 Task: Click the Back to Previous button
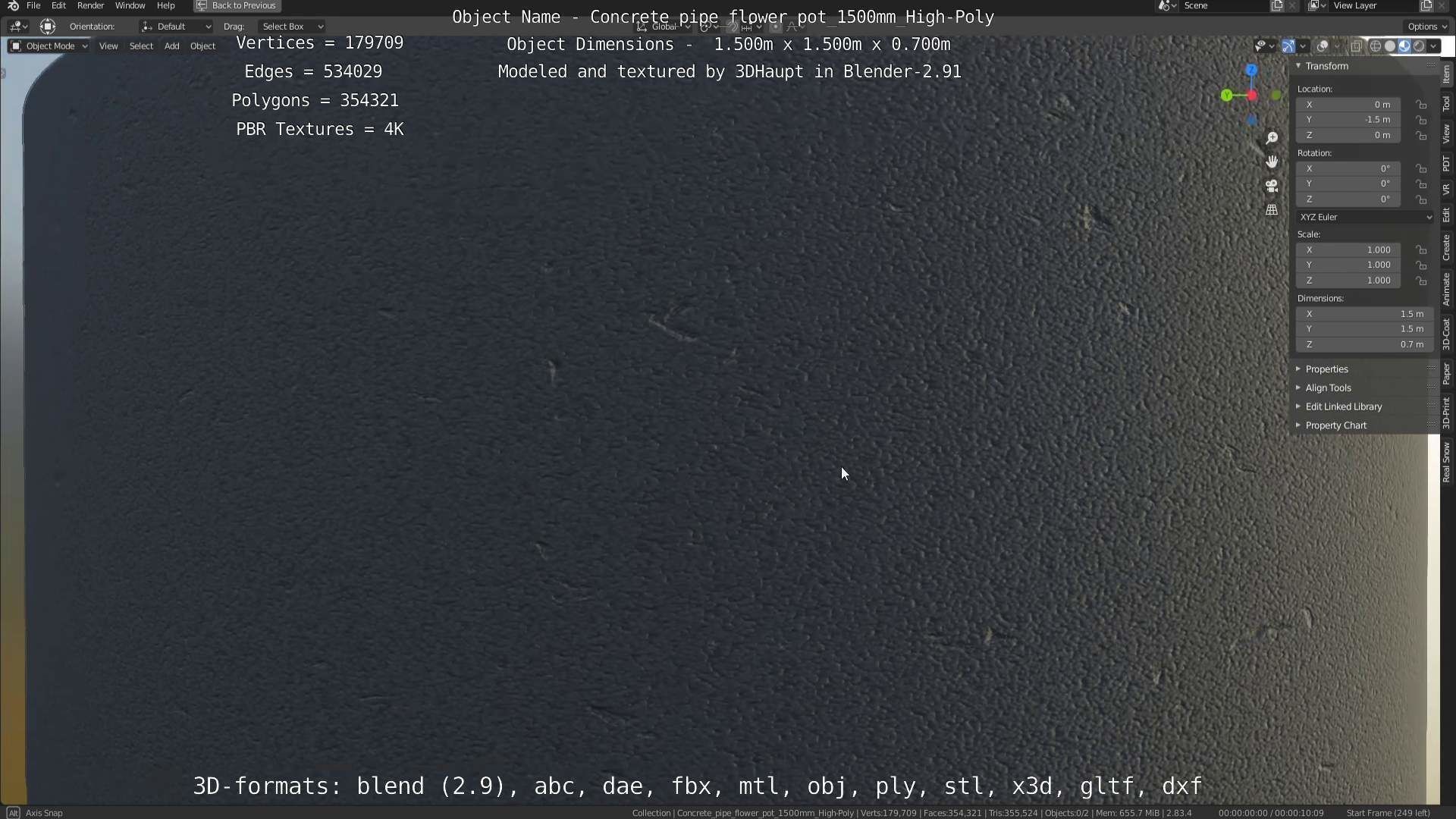[237, 5]
